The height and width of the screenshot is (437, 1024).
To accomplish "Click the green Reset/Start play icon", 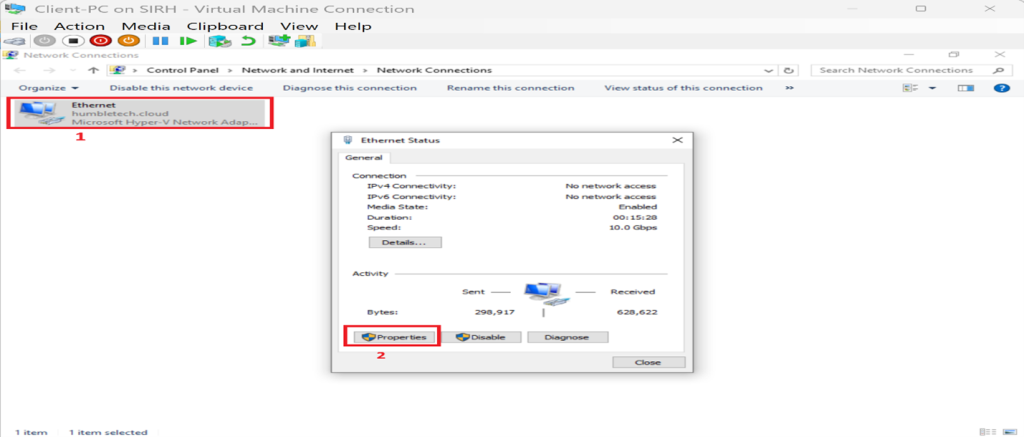I will pos(187,41).
